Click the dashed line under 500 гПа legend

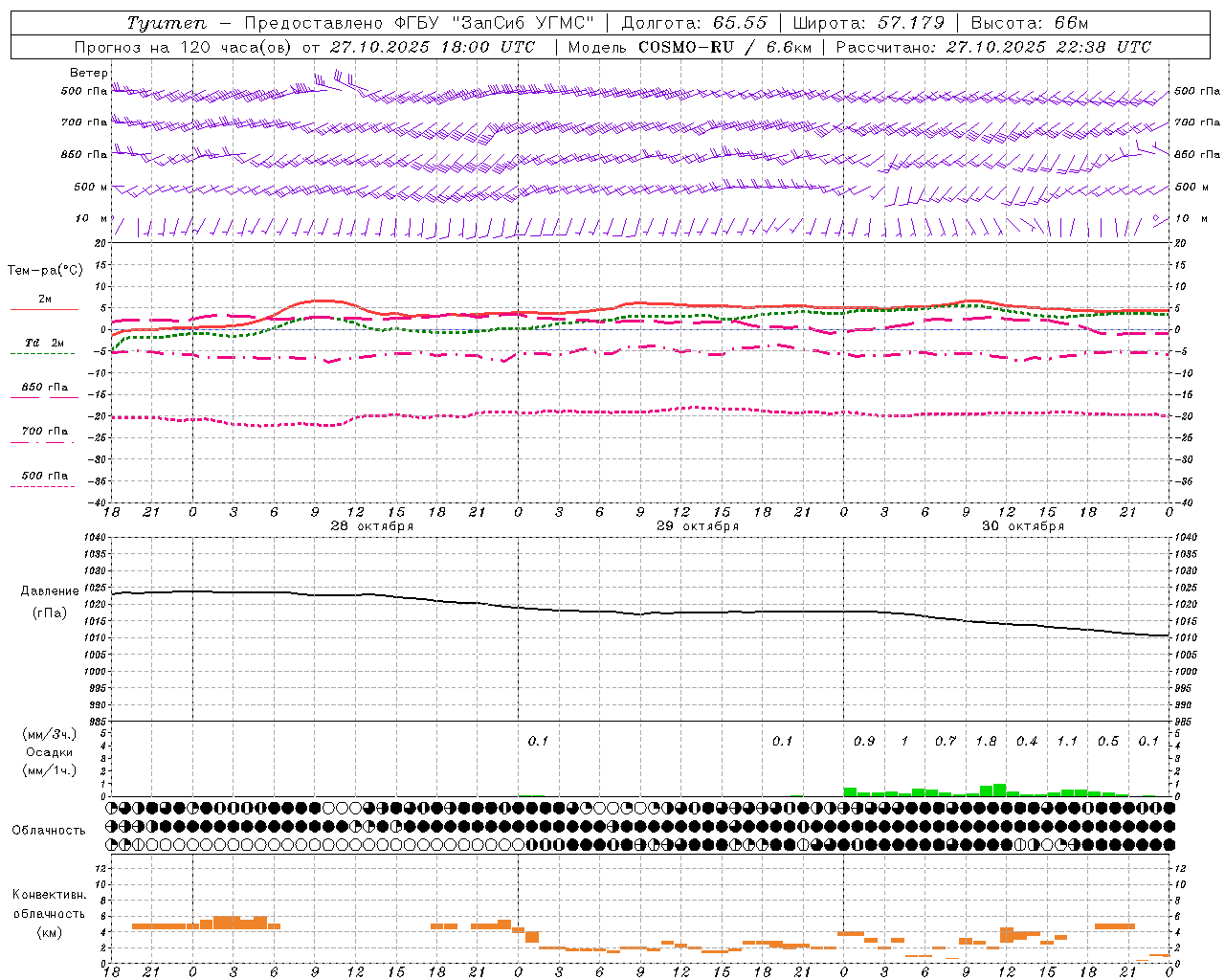[42, 486]
